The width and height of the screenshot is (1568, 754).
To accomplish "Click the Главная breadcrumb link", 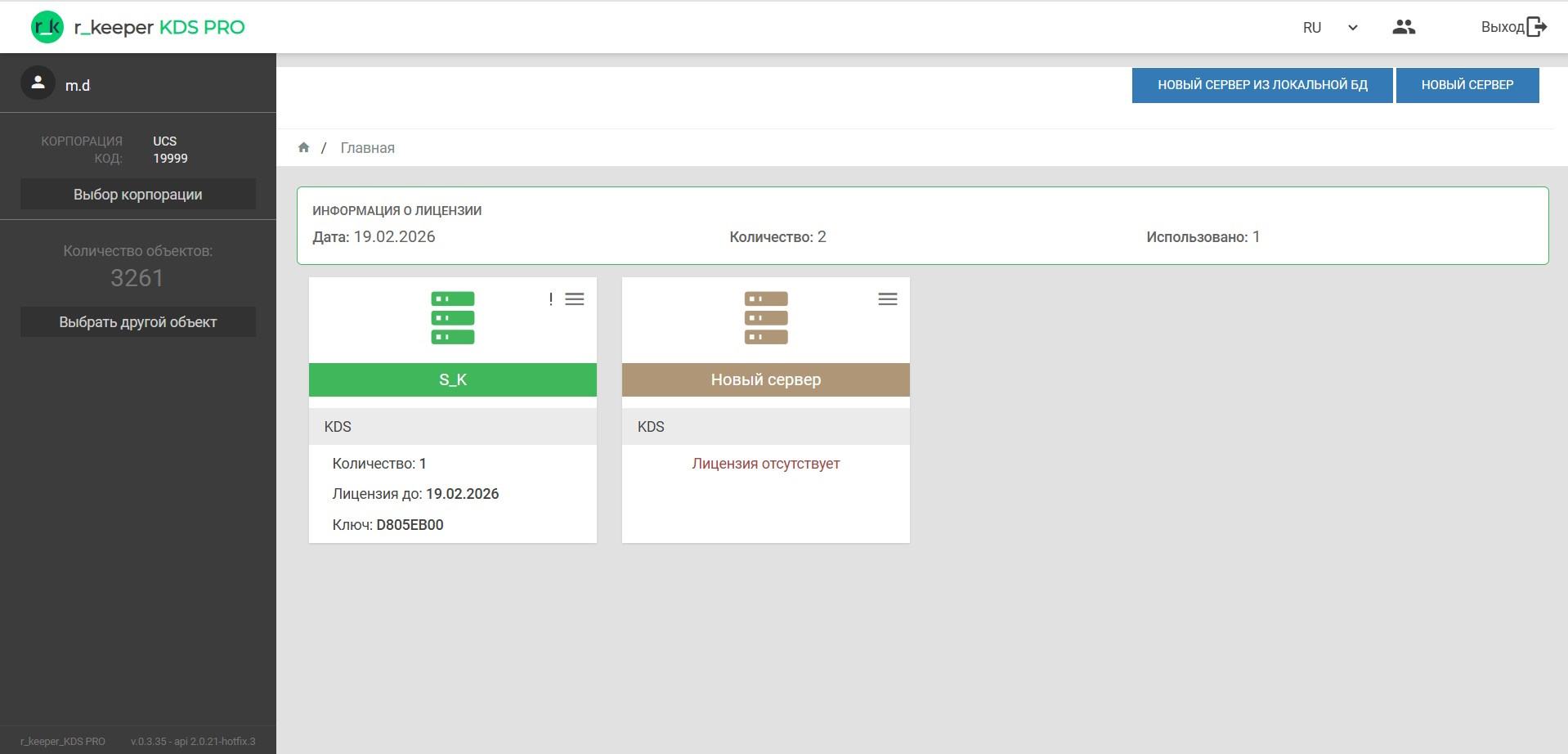I will click(x=367, y=148).
